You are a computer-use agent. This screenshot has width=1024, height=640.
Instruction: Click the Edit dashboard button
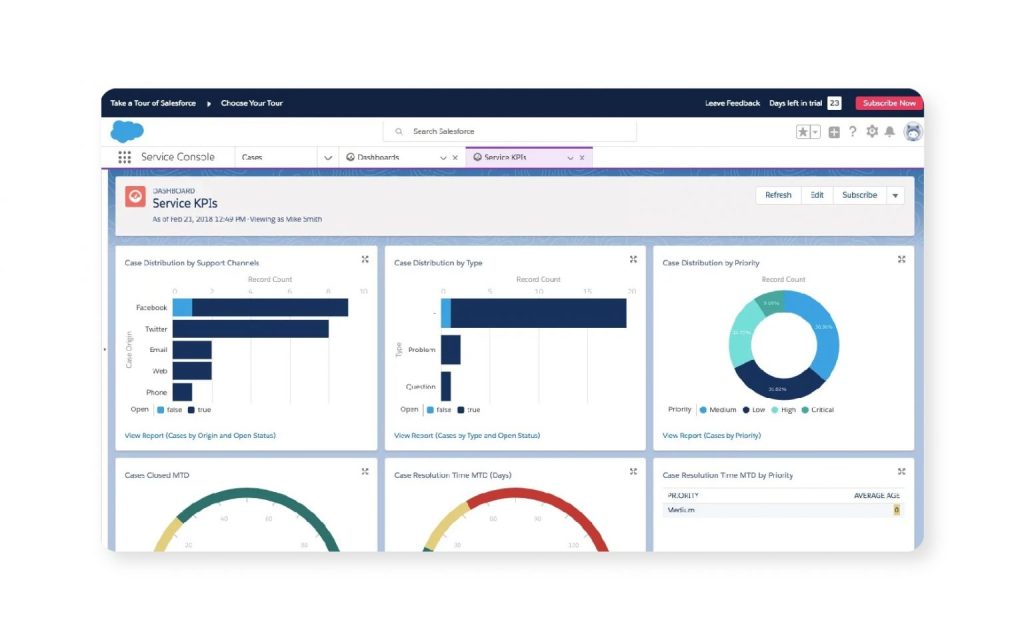coord(817,195)
